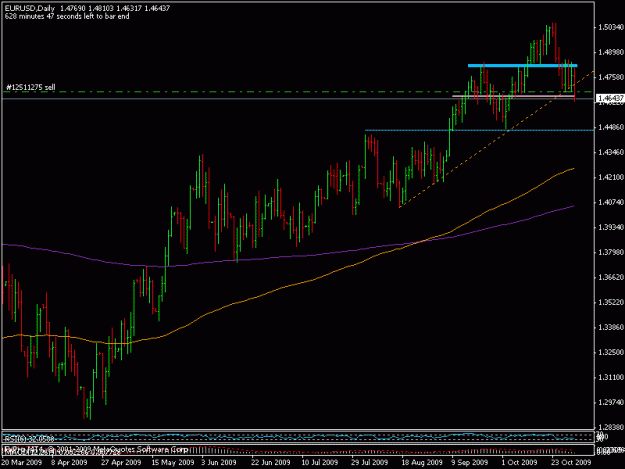Click the 1.43460 price axis label
This screenshot has width=625, height=469.
[611, 152]
